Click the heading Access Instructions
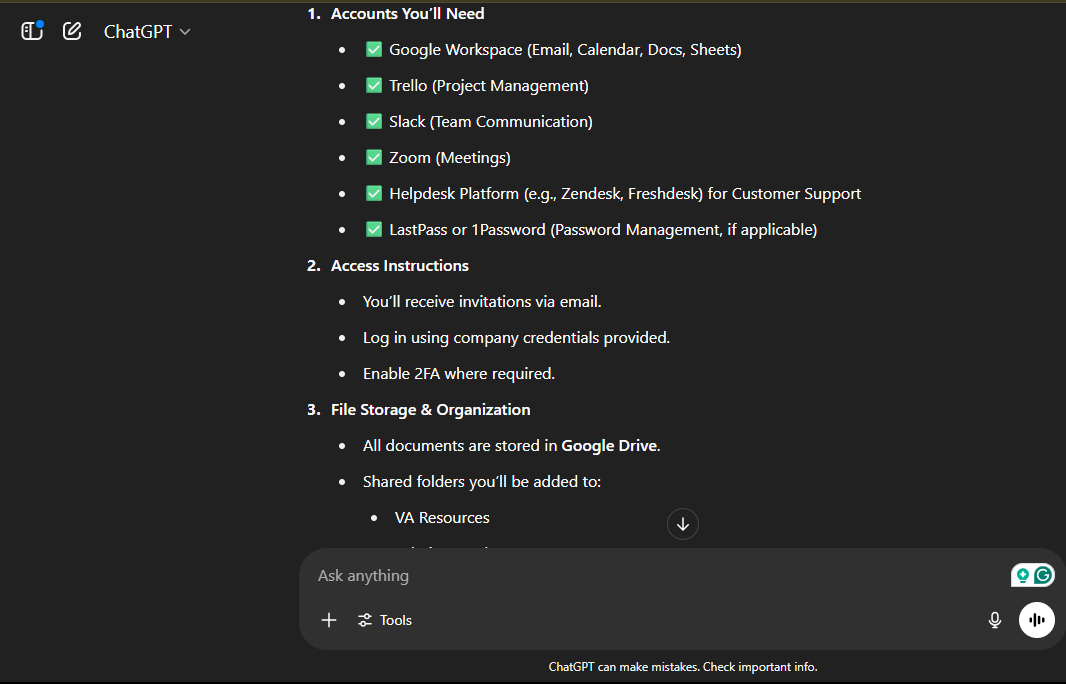 [400, 266]
